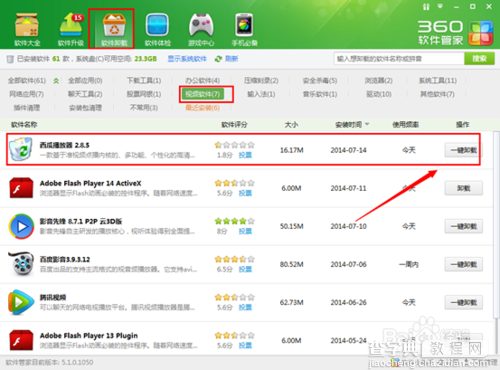Screen dimensions: 500x370
Task: Open the 安装包清理 installer cleanup
Action: (x=85, y=108)
